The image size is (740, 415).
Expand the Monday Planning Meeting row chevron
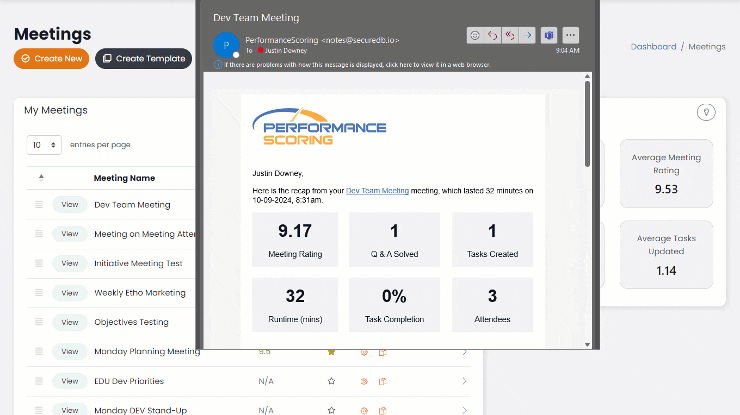pyautogui.click(x=464, y=352)
